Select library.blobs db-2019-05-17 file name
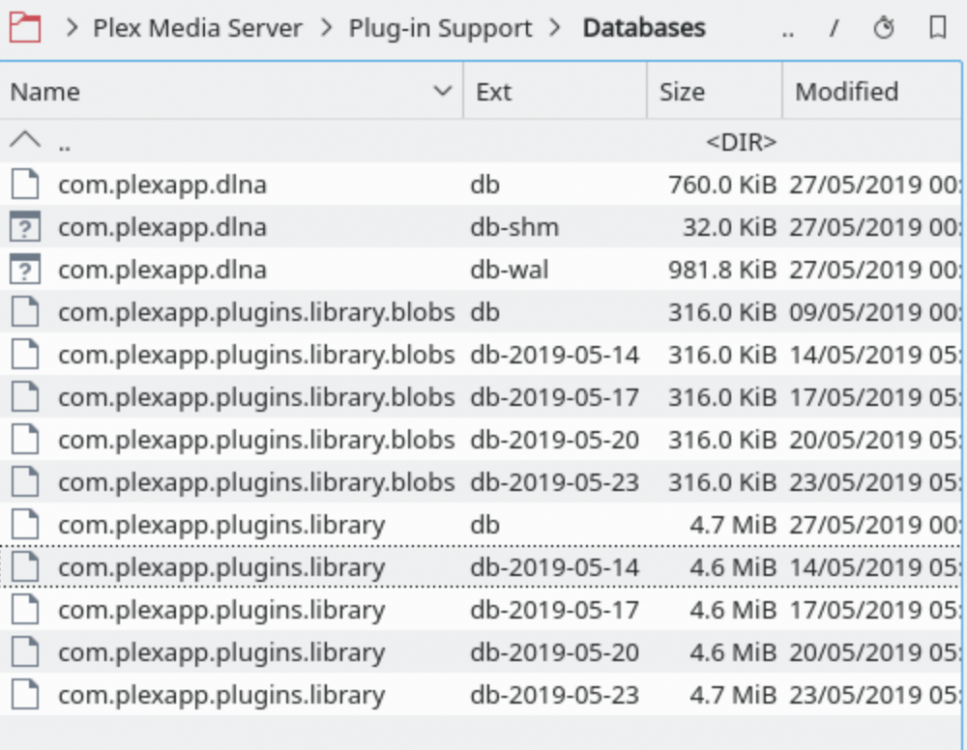 tap(257, 398)
